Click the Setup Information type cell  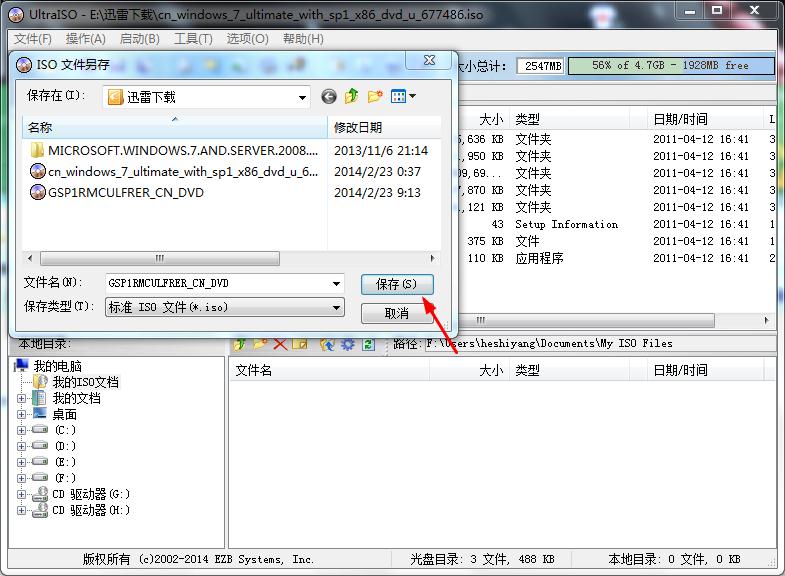(567, 224)
